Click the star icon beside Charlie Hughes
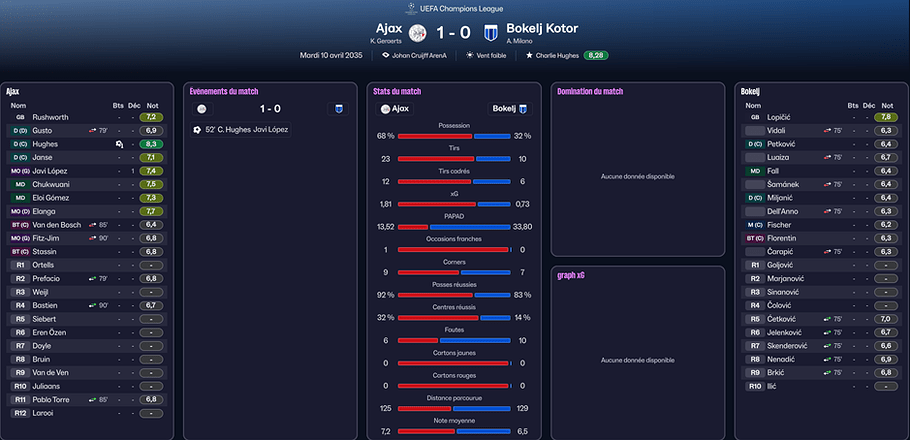This screenshot has height=440, width=910. point(529,55)
